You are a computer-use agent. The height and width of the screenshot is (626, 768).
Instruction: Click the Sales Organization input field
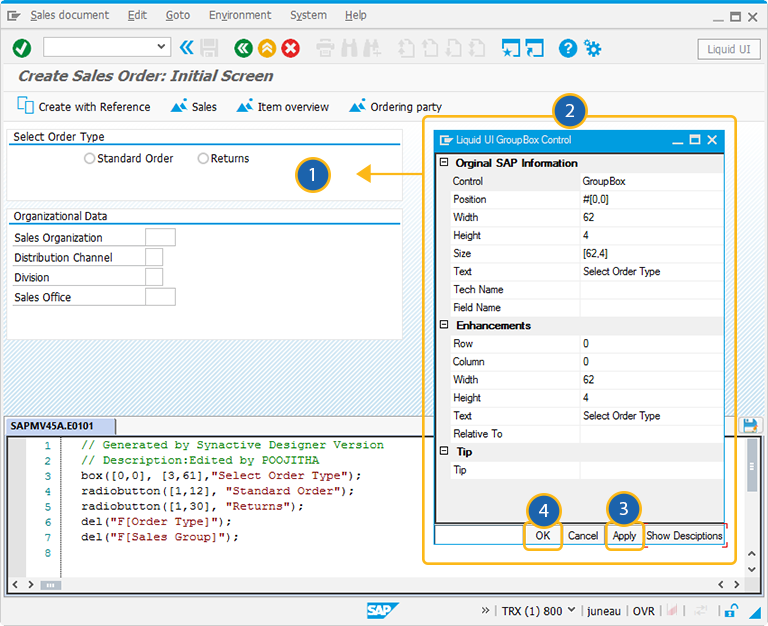pyautogui.click(x=160, y=237)
